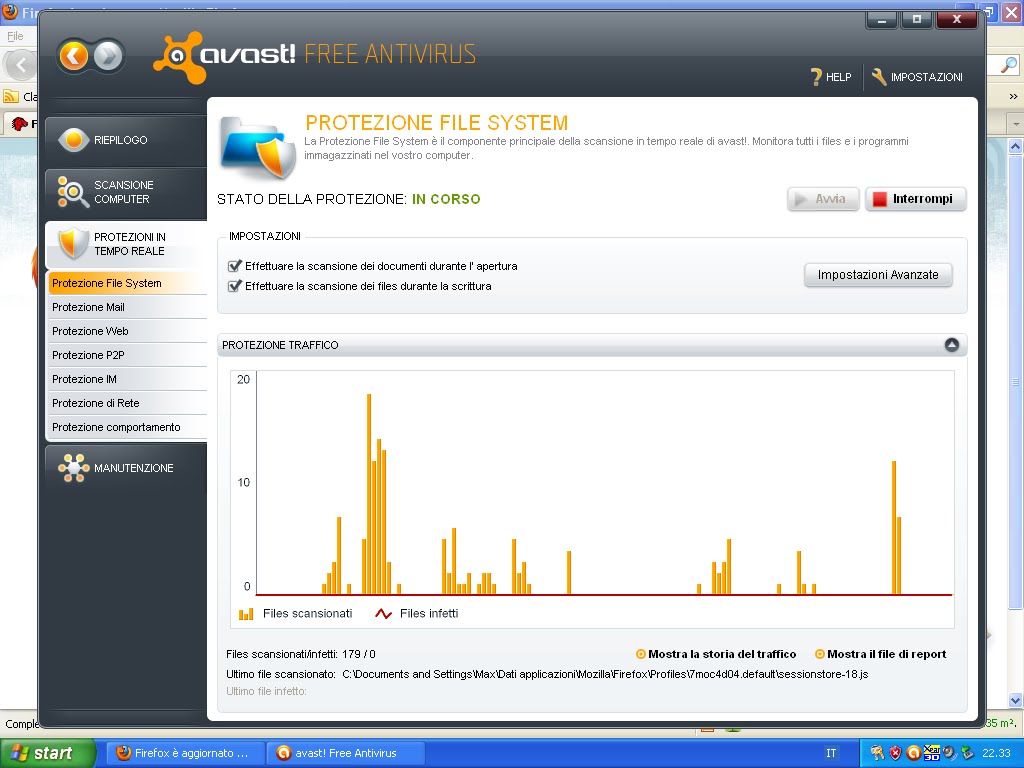Open the MANUTENZIONE section
The width and height of the screenshot is (1024, 768).
pos(126,468)
